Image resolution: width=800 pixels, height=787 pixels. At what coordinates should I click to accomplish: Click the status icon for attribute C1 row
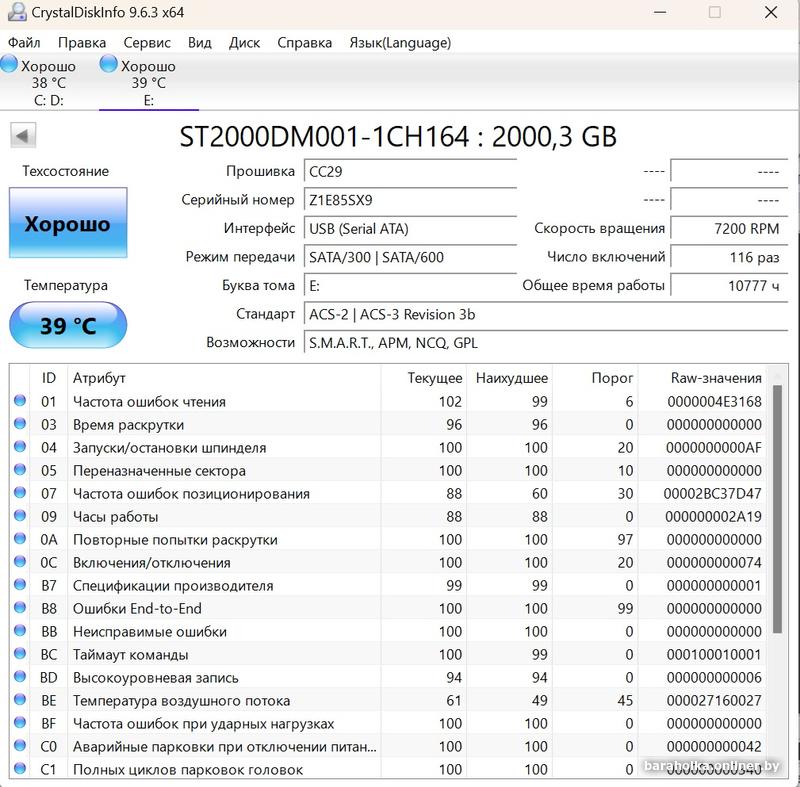(x=20, y=770)
